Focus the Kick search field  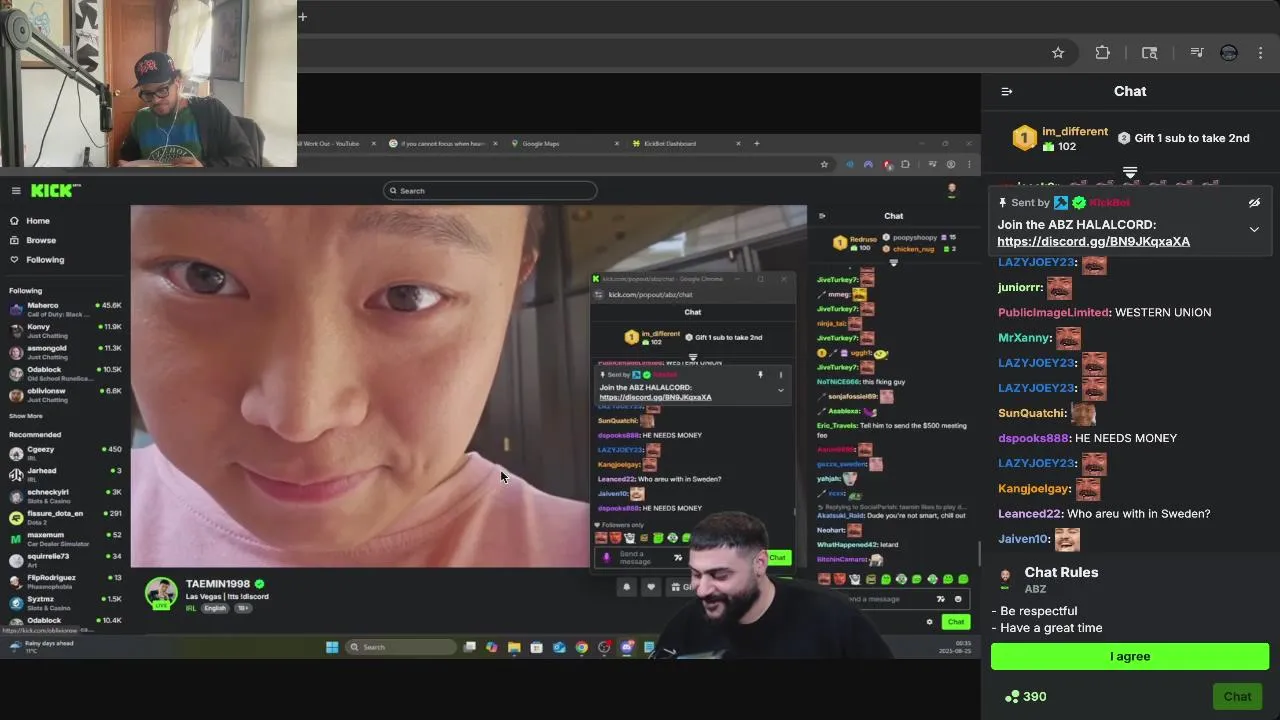(490, 190)
